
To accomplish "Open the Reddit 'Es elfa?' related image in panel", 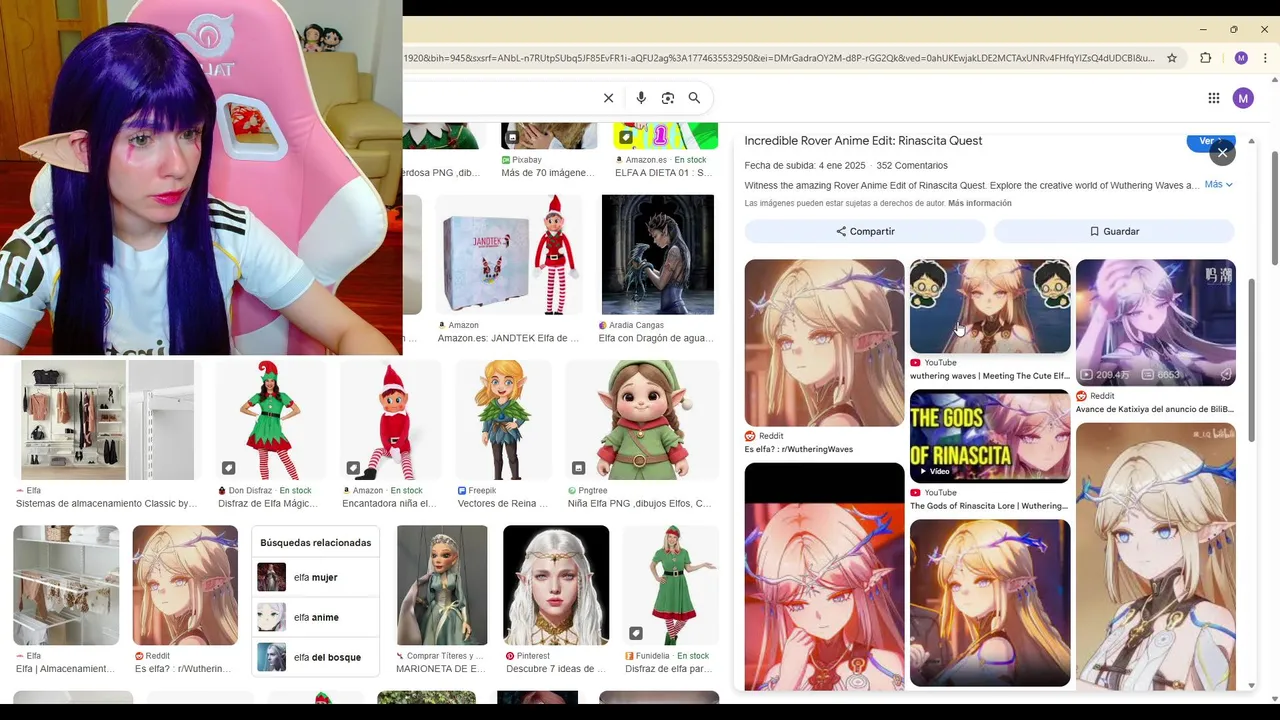I will click(x=824, y=343).
